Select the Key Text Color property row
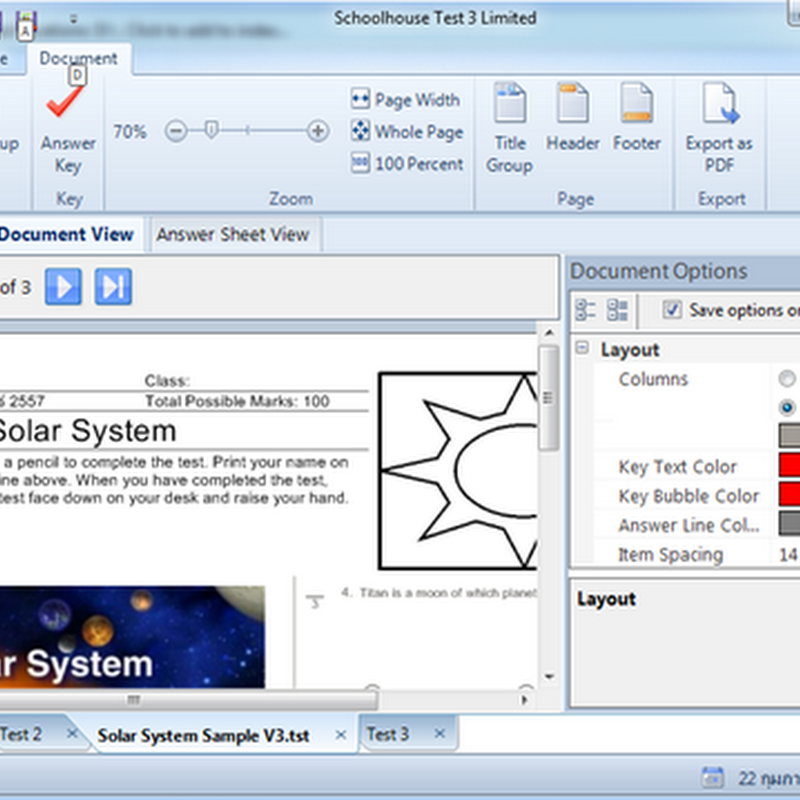800x800 pixels. coord(696,466)
